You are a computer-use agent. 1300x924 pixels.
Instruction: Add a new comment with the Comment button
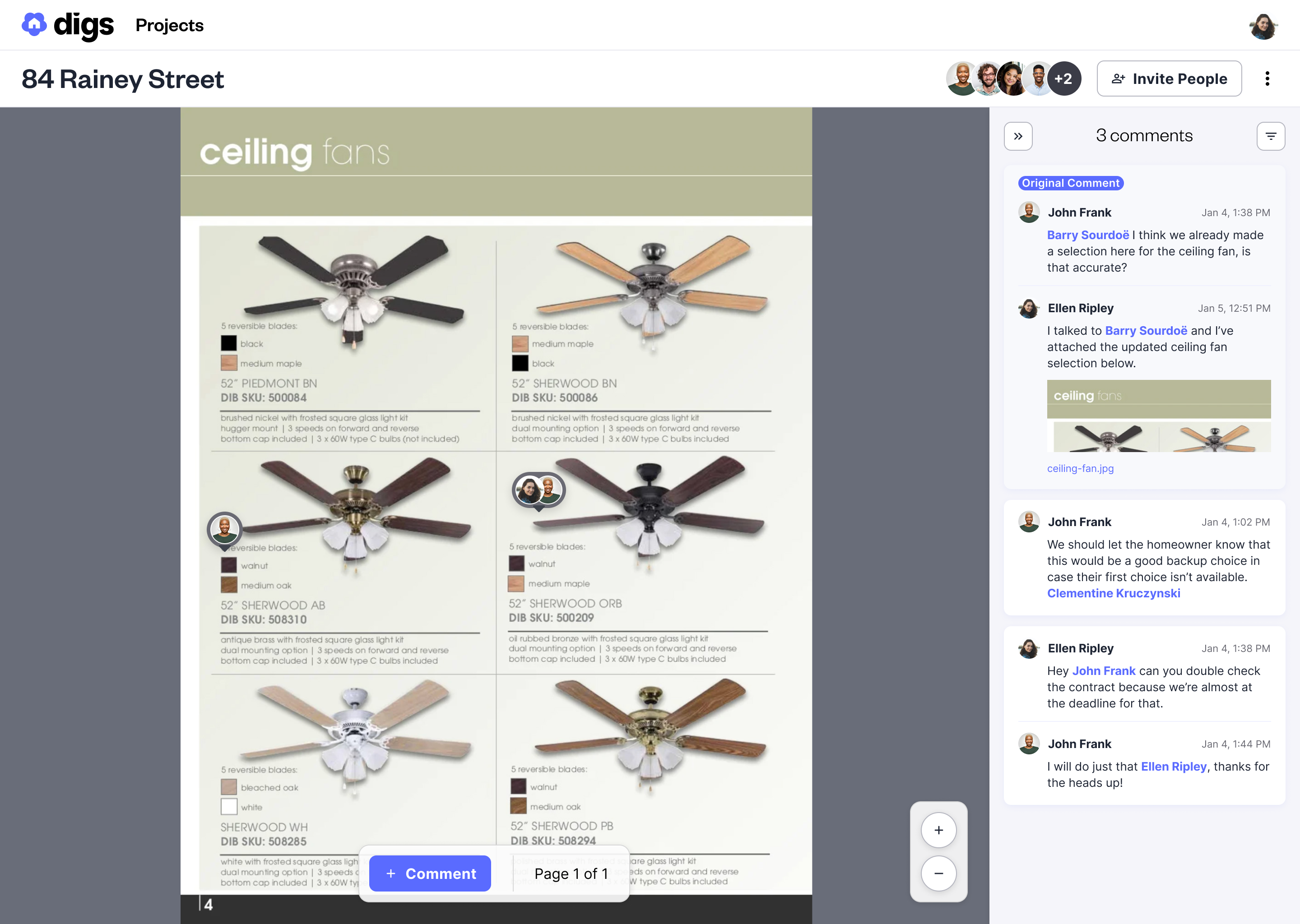430,873
